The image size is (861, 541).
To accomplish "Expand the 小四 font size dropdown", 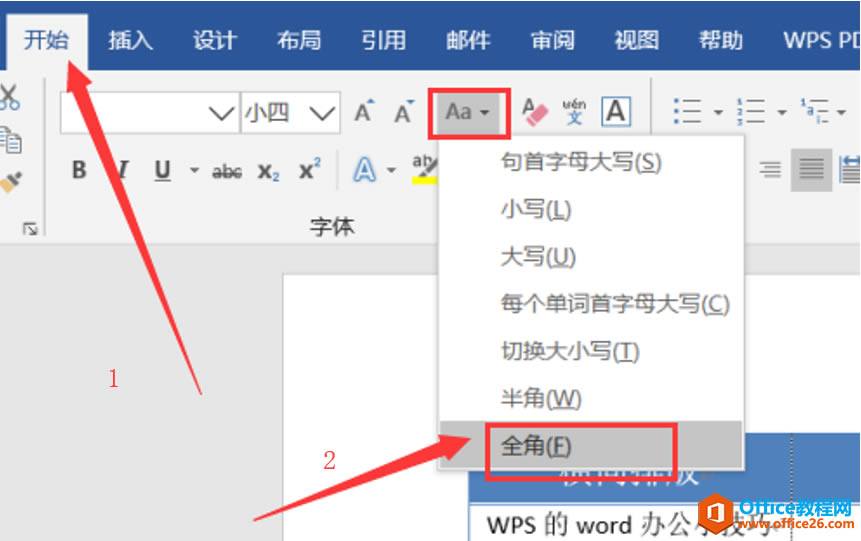I will click(322, 114).
